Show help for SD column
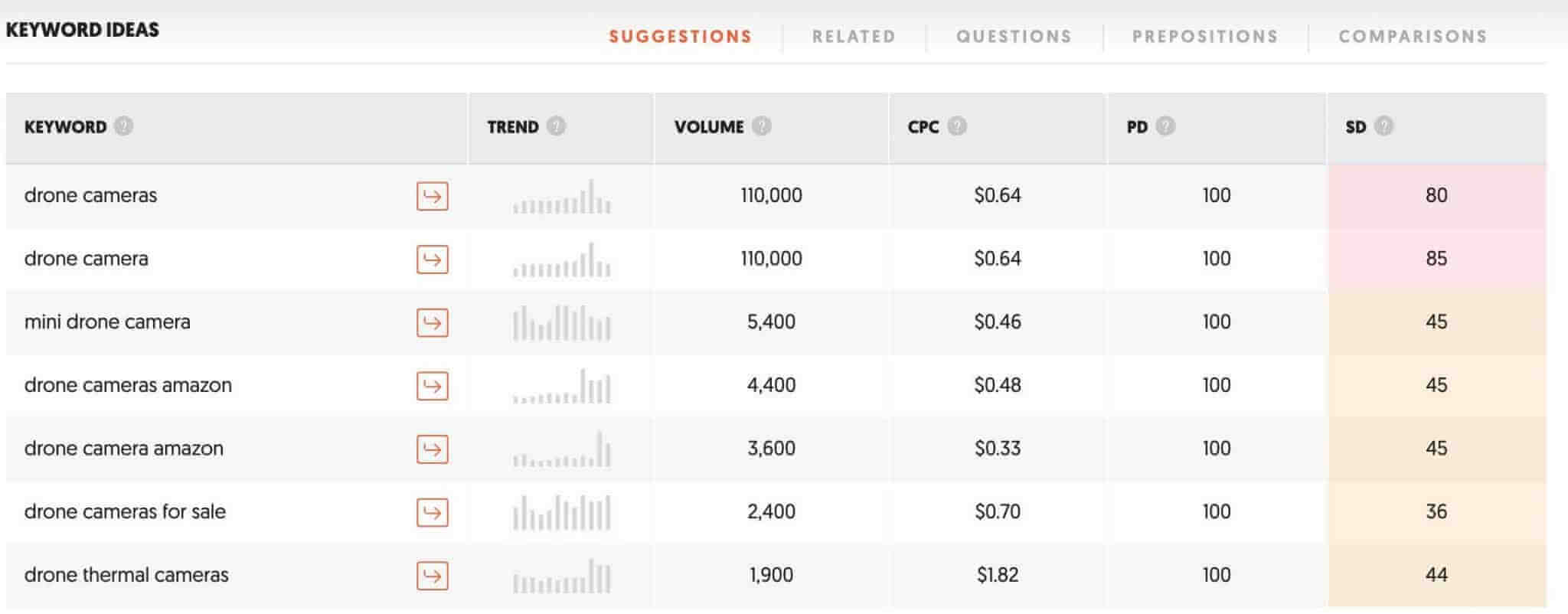1568x614 pixels. point(1383,126)
